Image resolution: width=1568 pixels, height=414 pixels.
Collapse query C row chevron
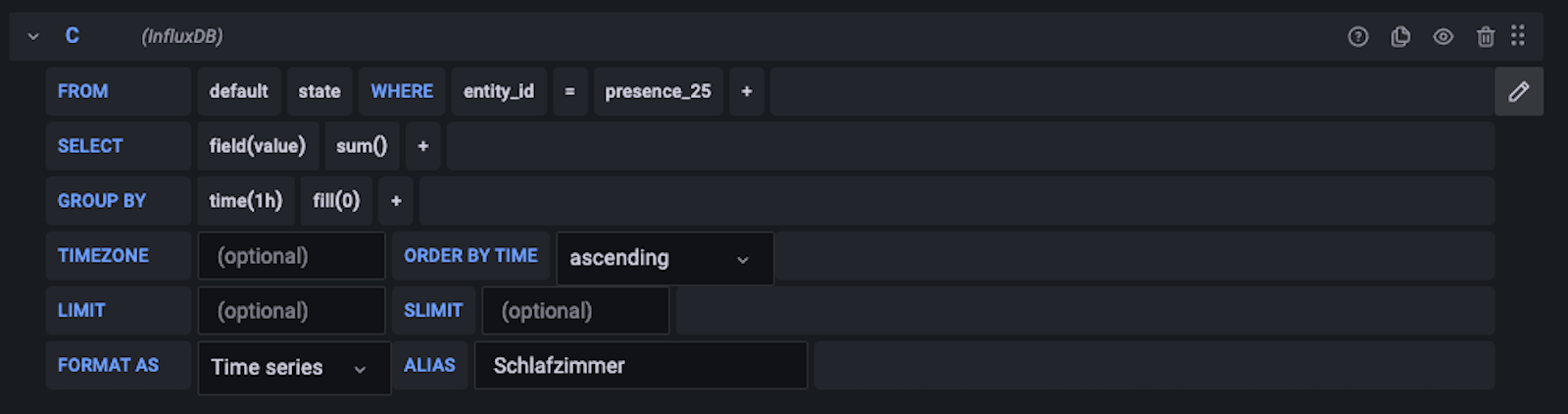coord(33,36)
